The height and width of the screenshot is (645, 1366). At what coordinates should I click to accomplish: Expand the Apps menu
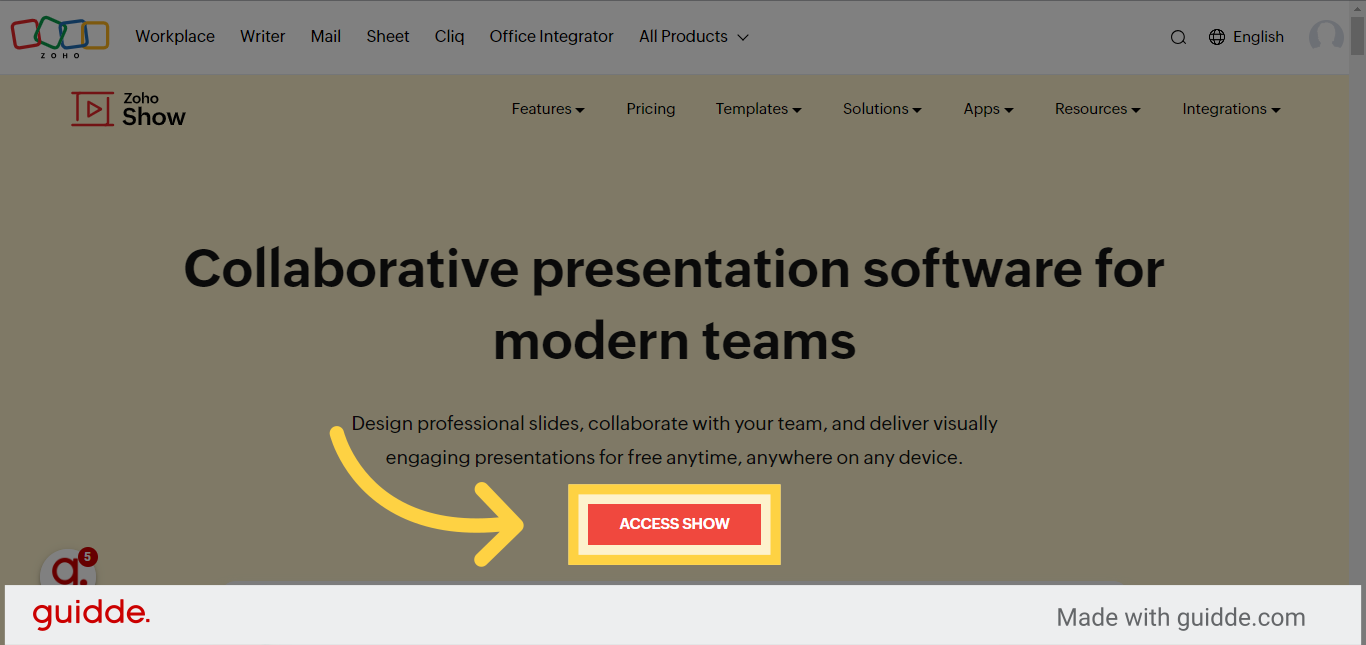(x=988, y=109)
